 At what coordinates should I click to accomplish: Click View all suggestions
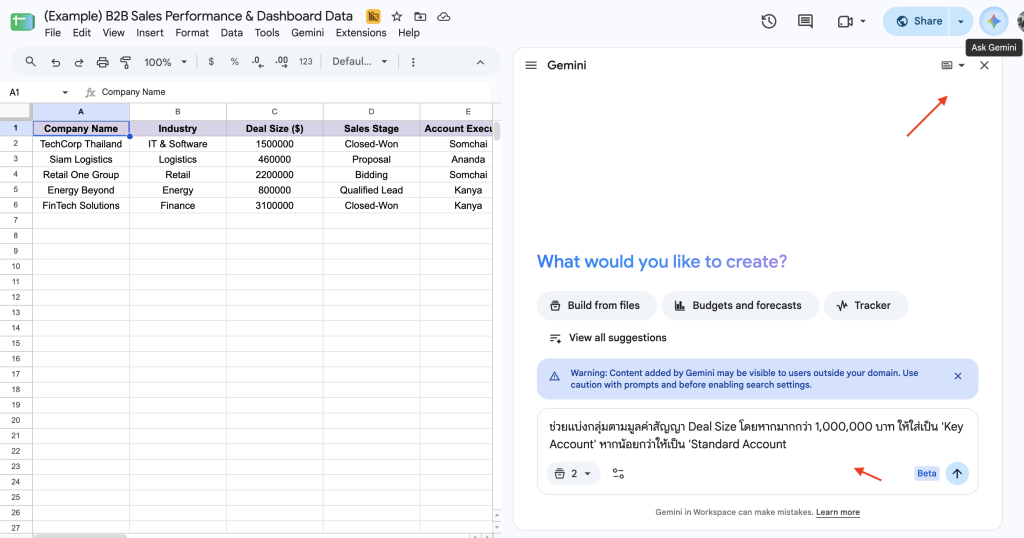point(608,338)
